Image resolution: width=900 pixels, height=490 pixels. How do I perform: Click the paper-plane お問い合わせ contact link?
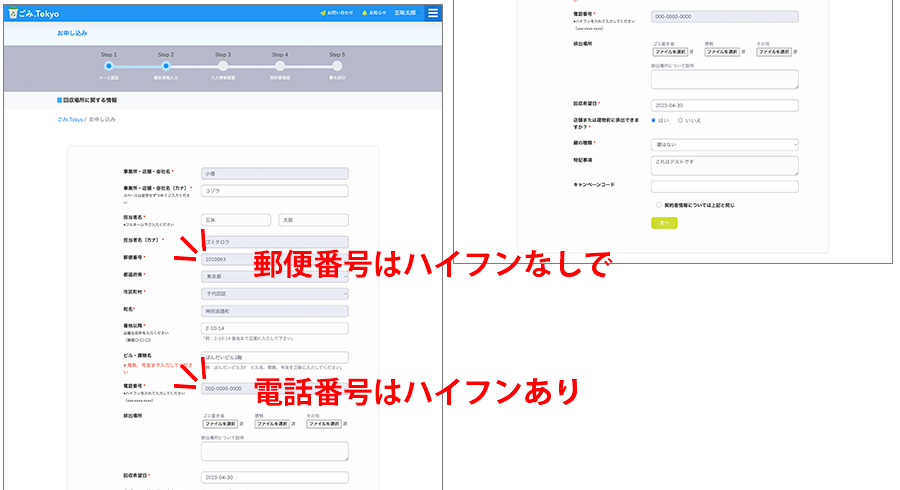(x=336, y=13)
